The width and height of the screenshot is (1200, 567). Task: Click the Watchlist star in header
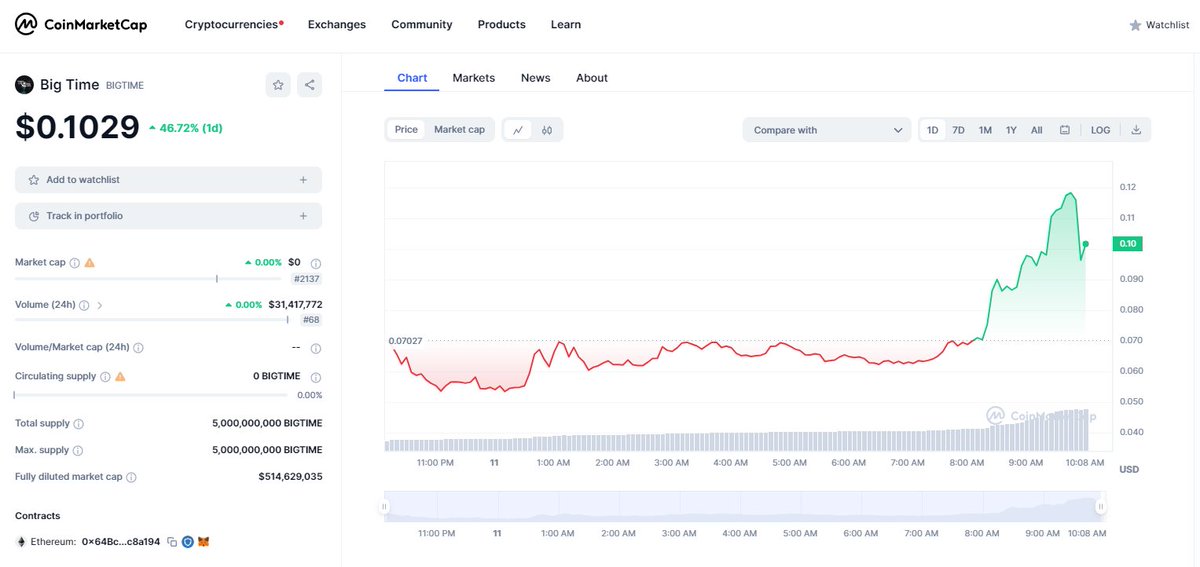coord(1135,25)
